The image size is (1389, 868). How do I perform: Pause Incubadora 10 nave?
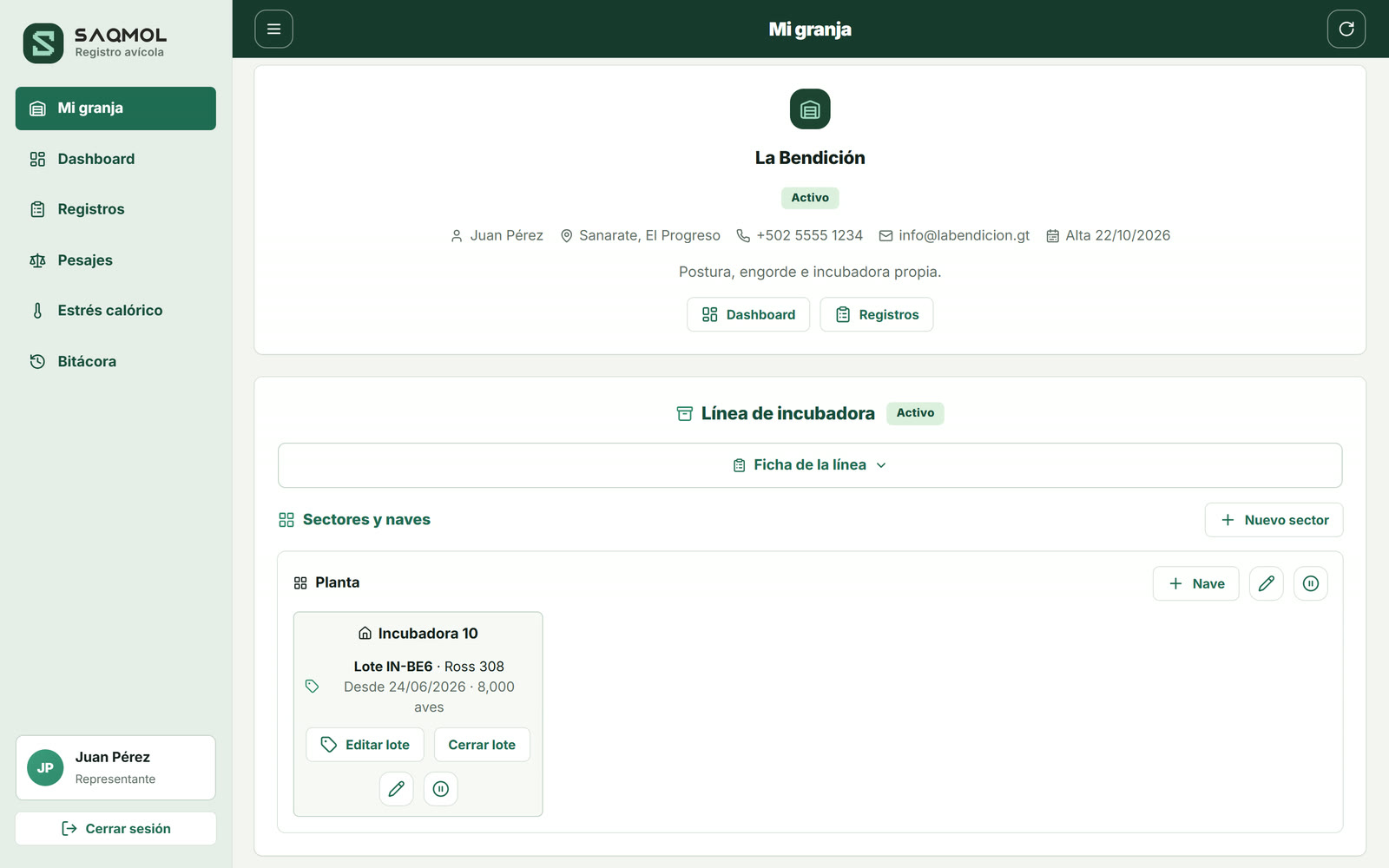pyautogui.click(x=441, y=789)
